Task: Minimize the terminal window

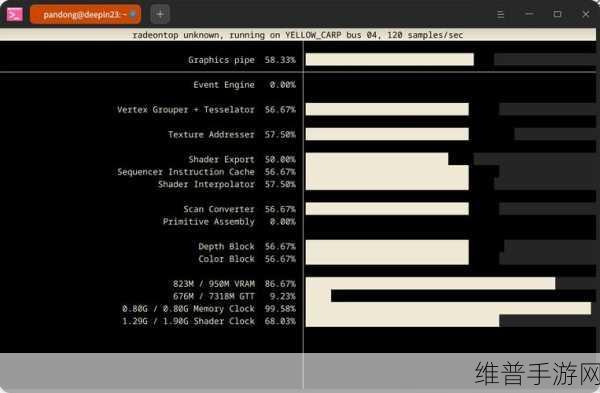Action: (x=529, y=14)
